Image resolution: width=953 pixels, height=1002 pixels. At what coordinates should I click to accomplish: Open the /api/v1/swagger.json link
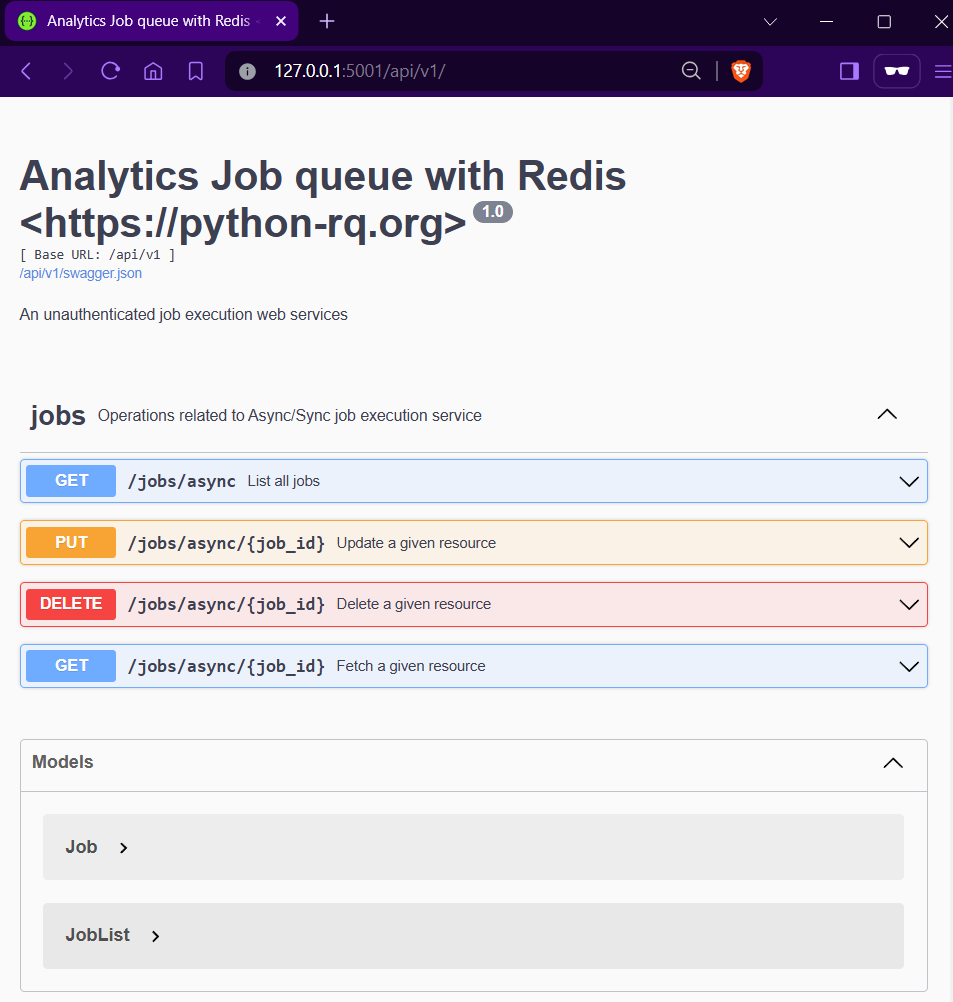click(81, 274)
